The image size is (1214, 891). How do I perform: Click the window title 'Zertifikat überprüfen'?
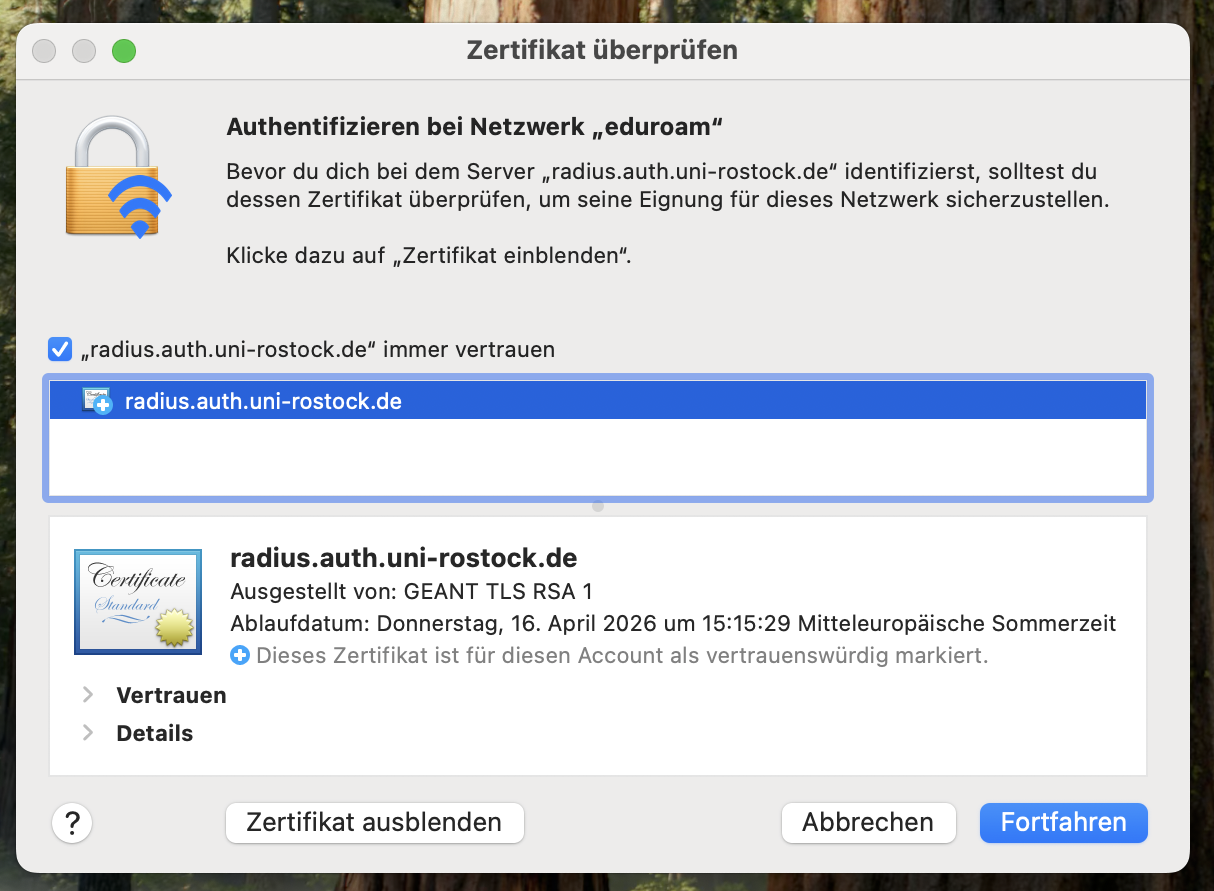(x=602, y=50)
